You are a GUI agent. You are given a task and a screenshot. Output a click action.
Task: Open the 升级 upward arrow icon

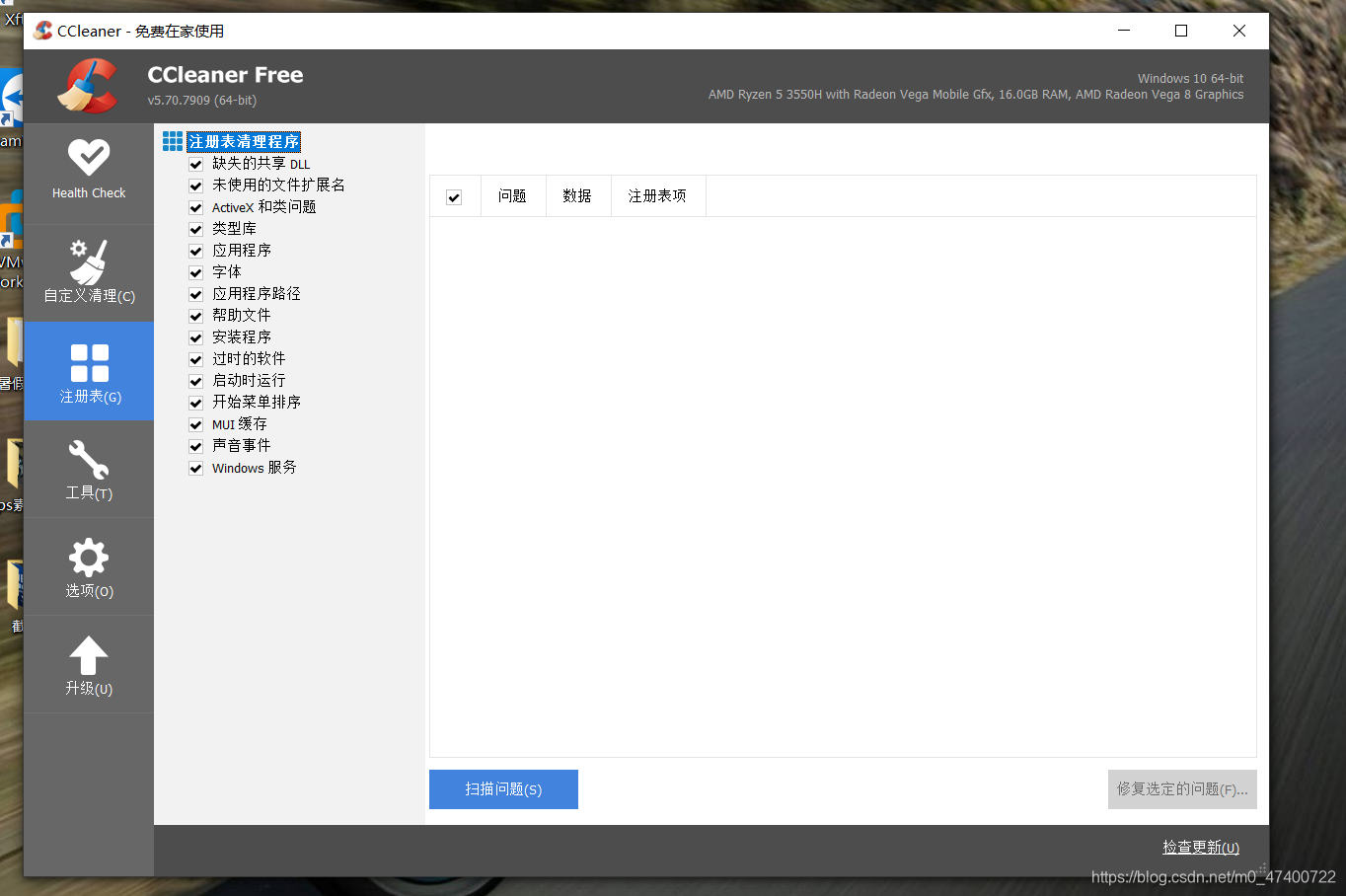pyautogui.click(x=89, y=655)
